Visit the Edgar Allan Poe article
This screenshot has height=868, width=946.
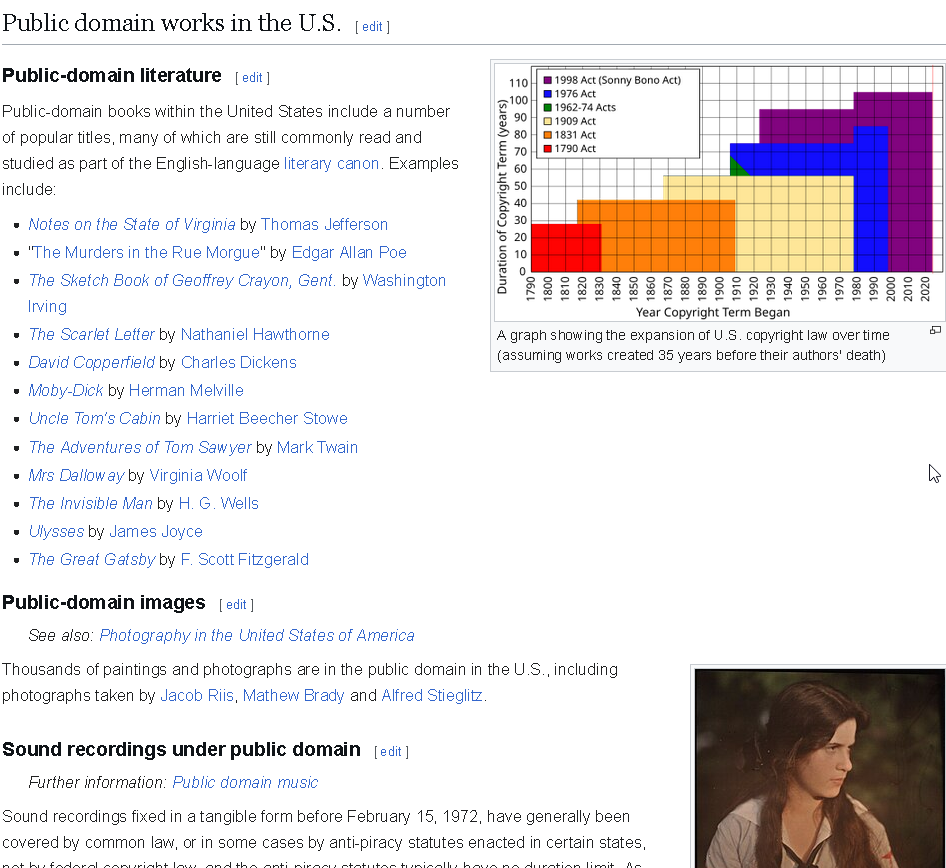(x=349, y=252)
